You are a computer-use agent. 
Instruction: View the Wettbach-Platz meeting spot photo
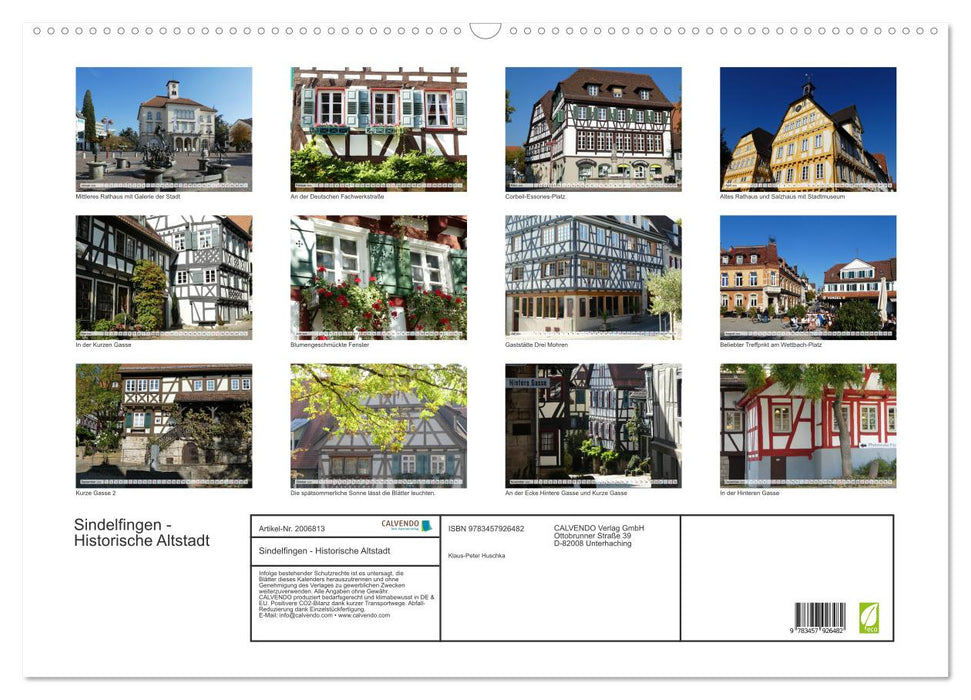(807, 276)
